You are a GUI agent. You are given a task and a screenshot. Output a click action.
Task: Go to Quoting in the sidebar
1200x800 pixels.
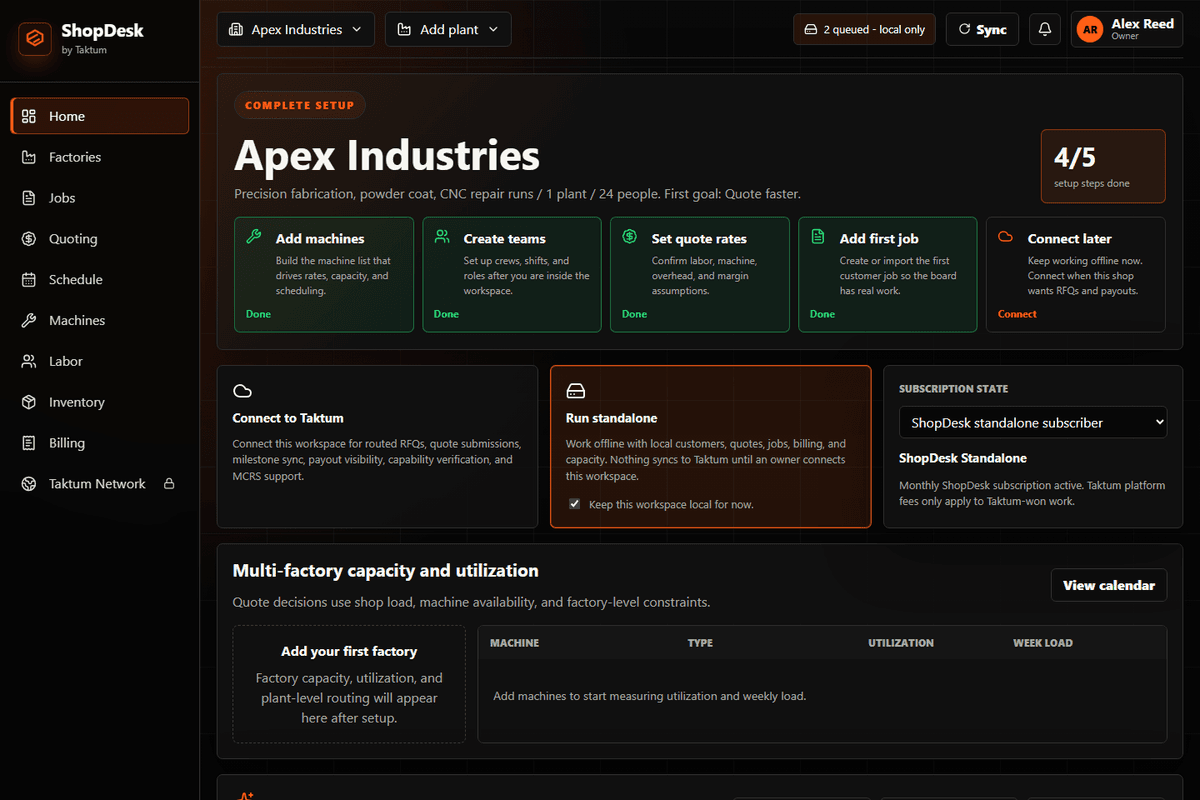100,239
